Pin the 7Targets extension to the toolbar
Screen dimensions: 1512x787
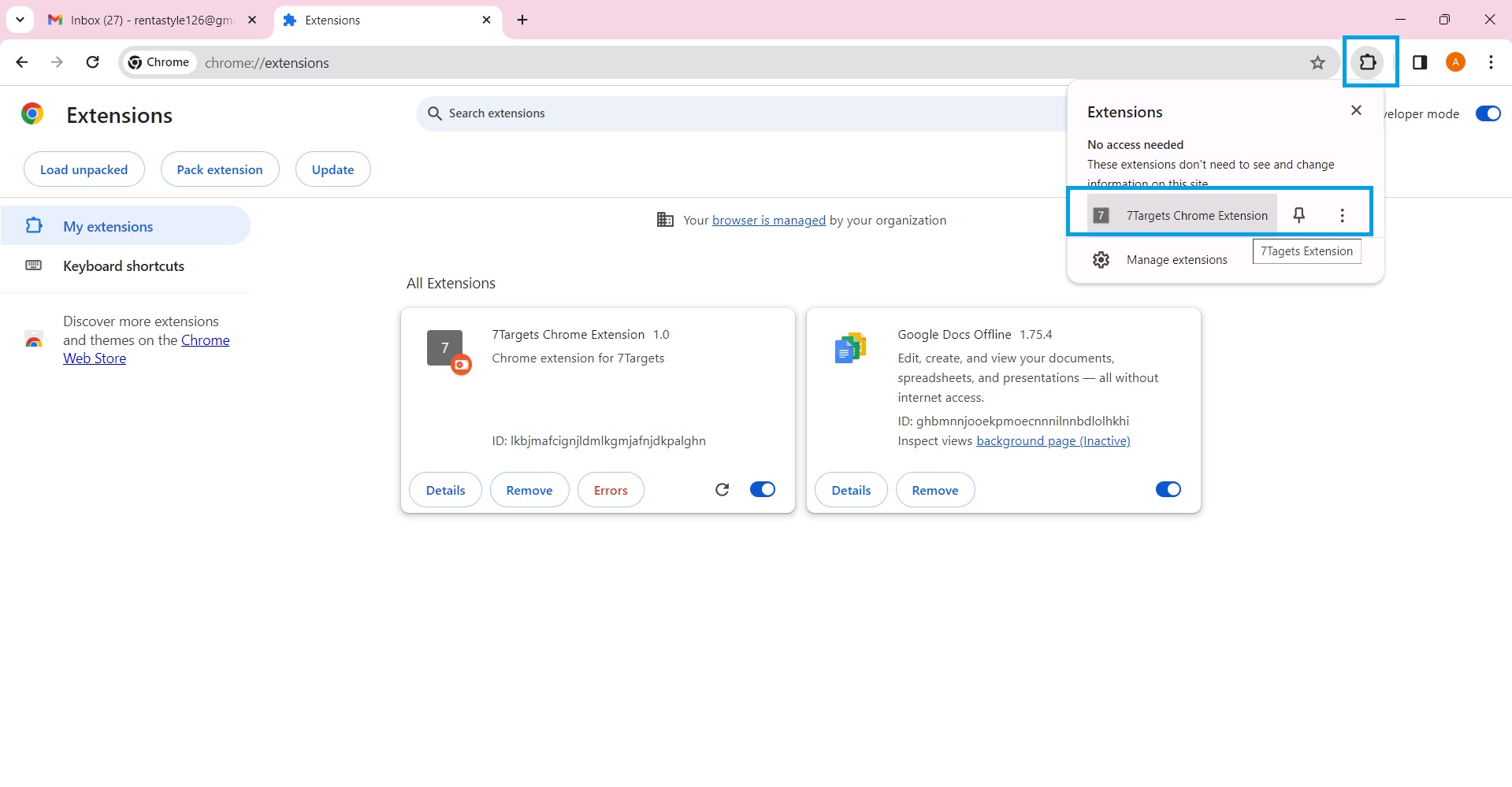point(1298,214)
